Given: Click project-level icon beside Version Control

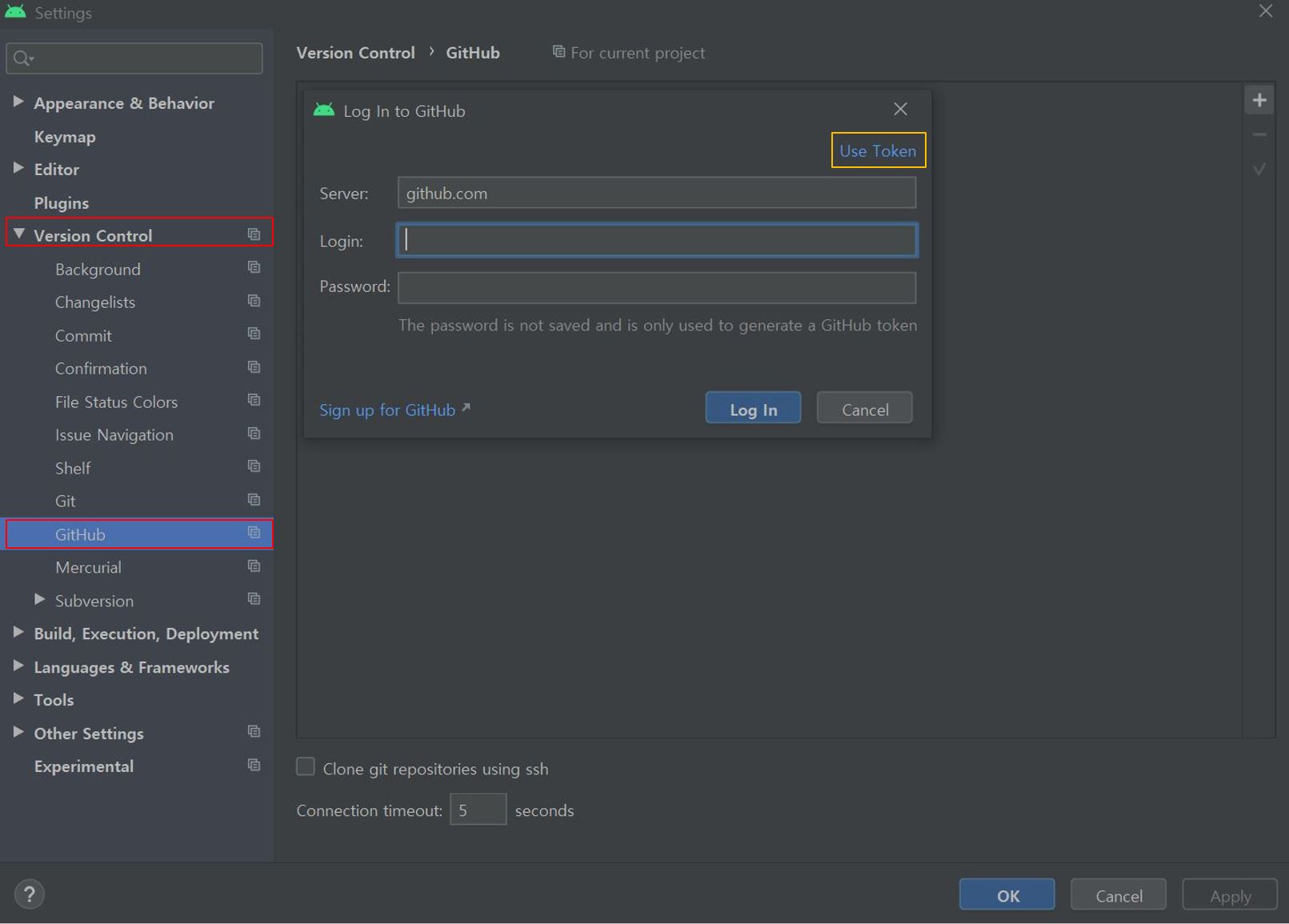Looking at the screenshot, I should [254, 234].
